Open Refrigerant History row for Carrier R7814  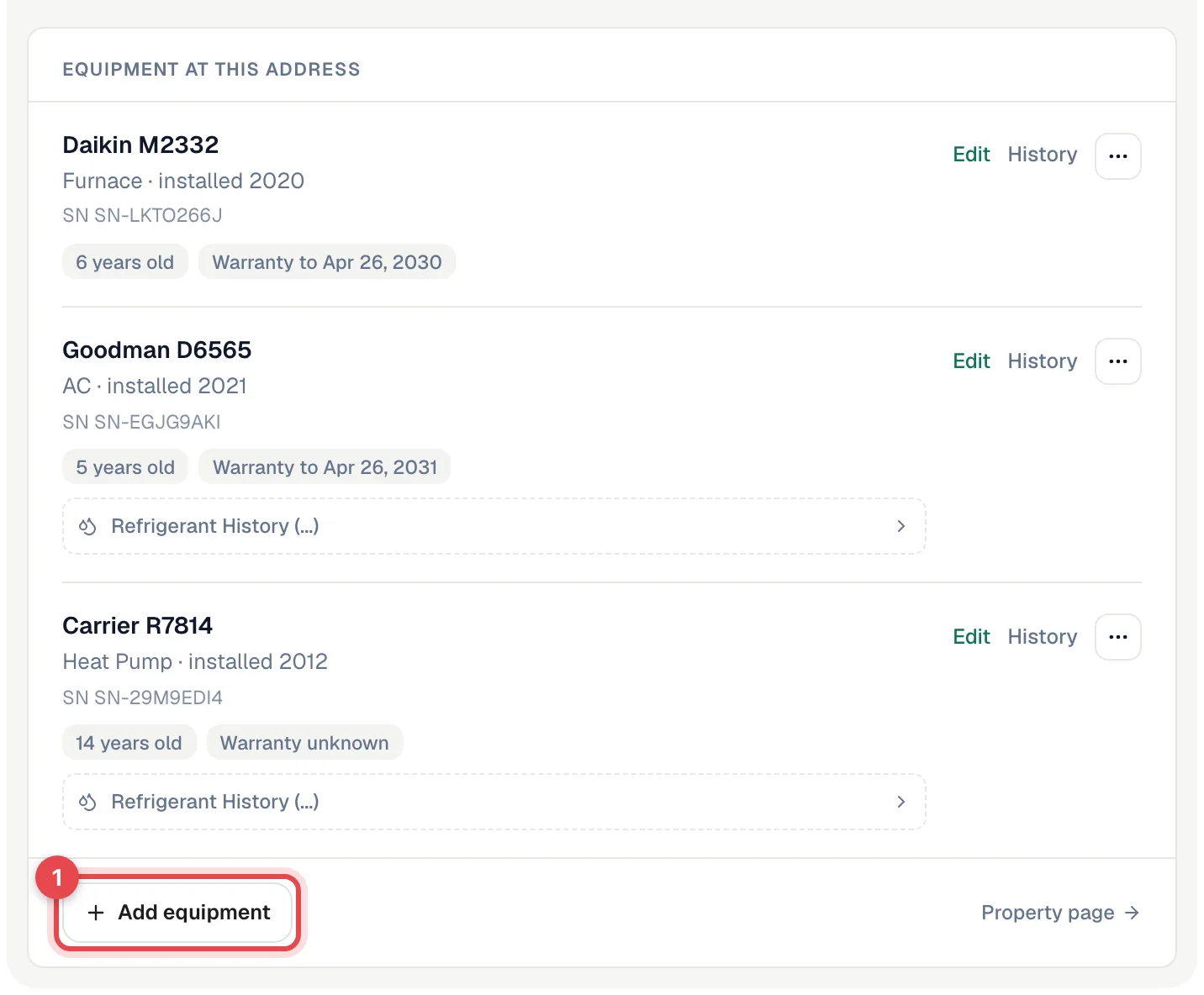pyautogui.click(x=494, y=802)
